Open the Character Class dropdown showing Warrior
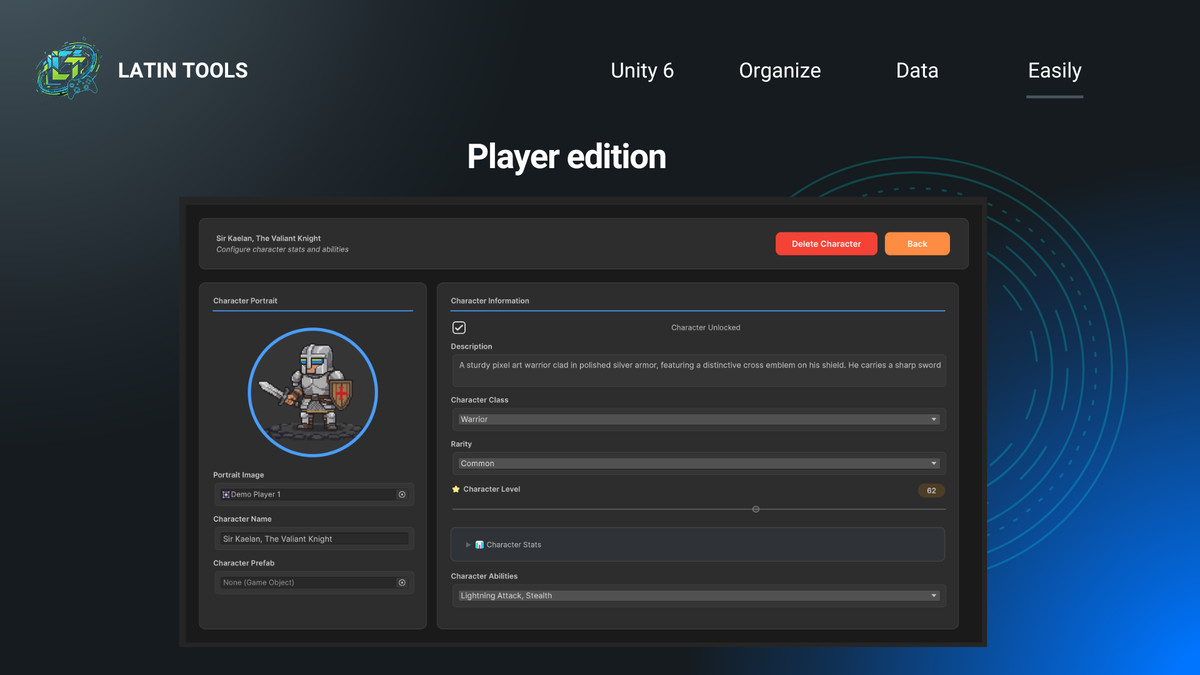The width and height of the screenshot is (1200, 675). pyautogui.click(x=697, y=419)
